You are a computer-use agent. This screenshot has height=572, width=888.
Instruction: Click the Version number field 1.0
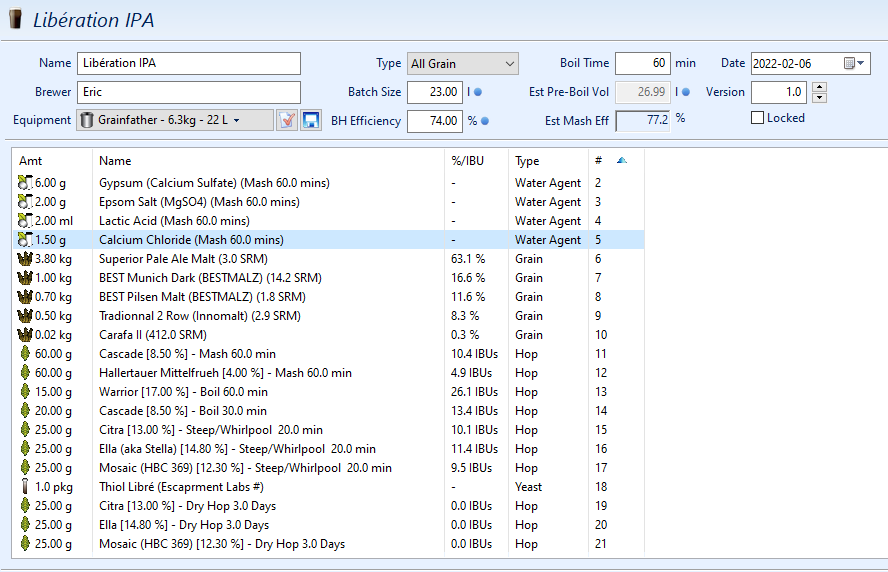(779, 92)
